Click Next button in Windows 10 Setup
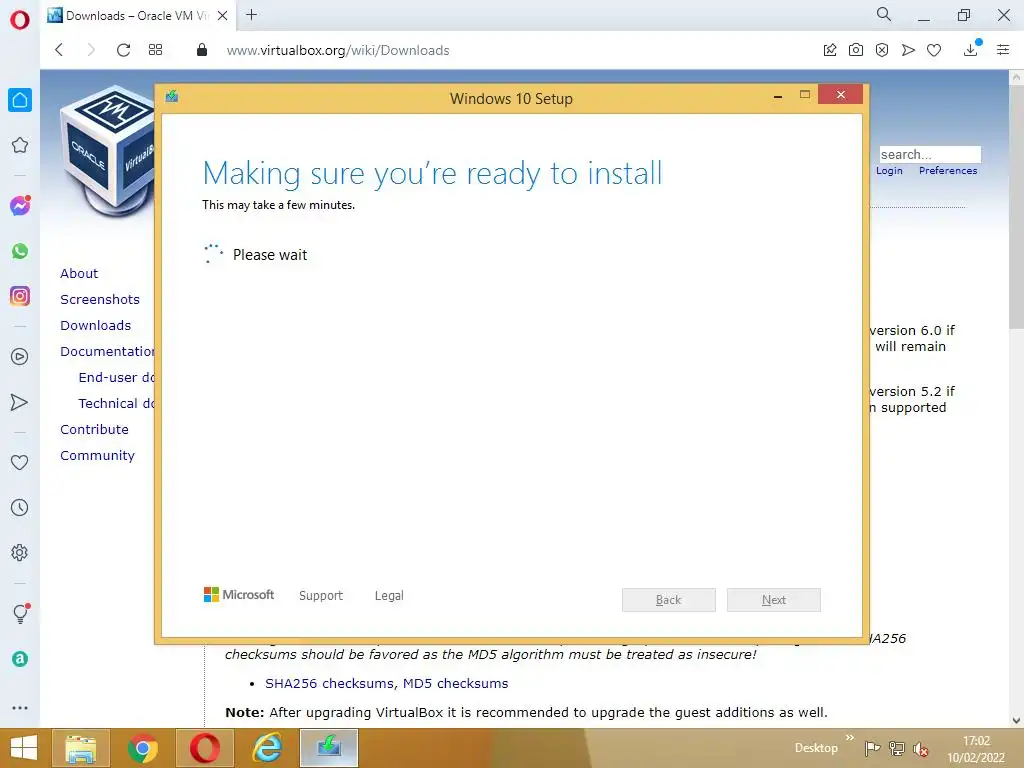This screenshot has height=768, width=1024. [x=774, y=600]
